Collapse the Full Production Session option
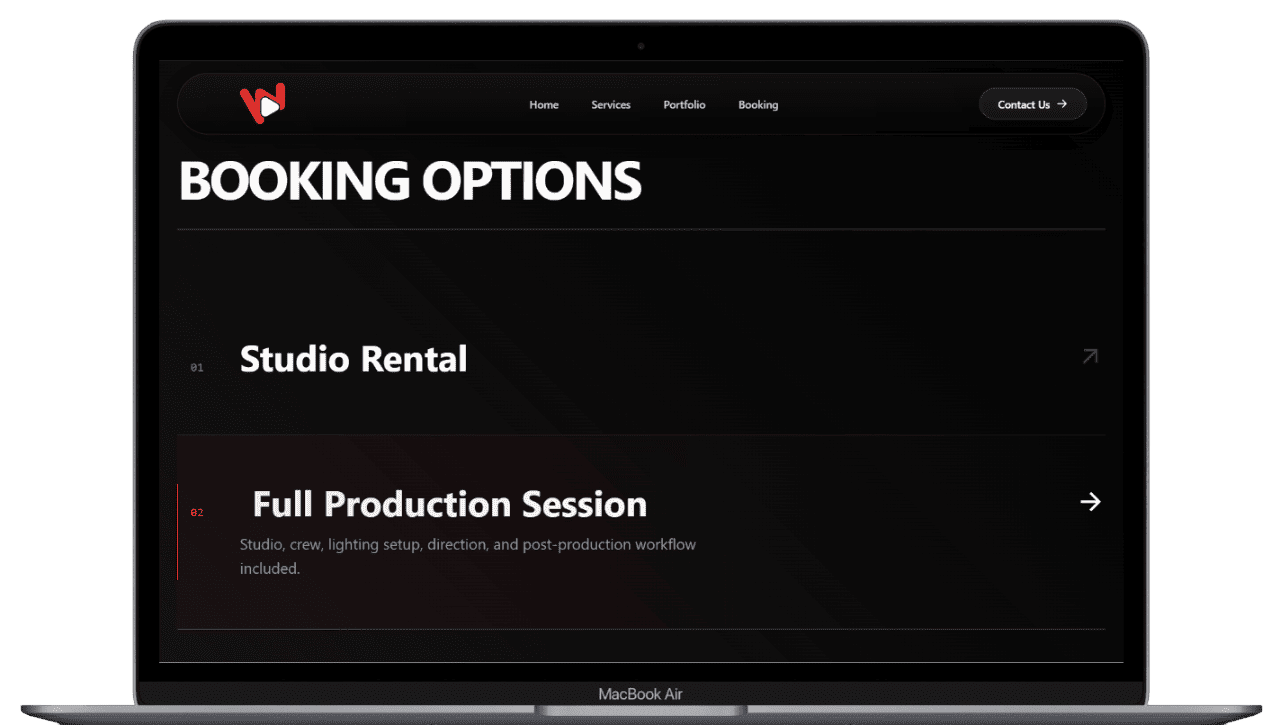The height and width of the screenshot is (725, 1280). click(449, 504)
